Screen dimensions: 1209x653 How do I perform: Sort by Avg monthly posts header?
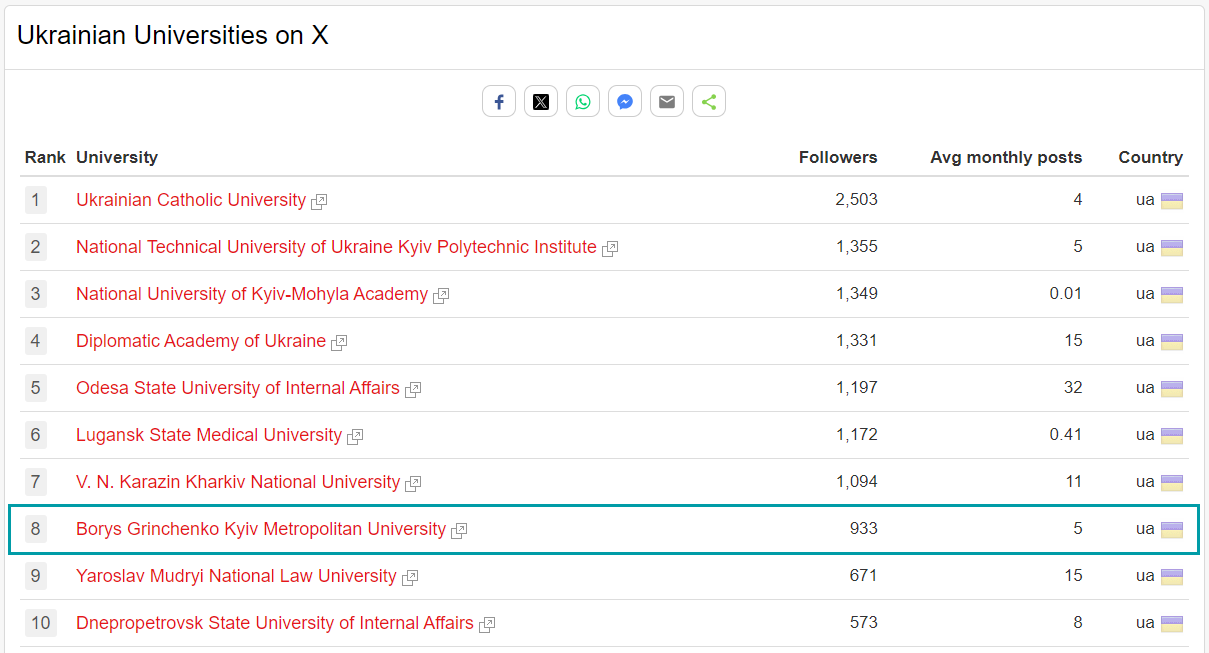click(1006, 157)
